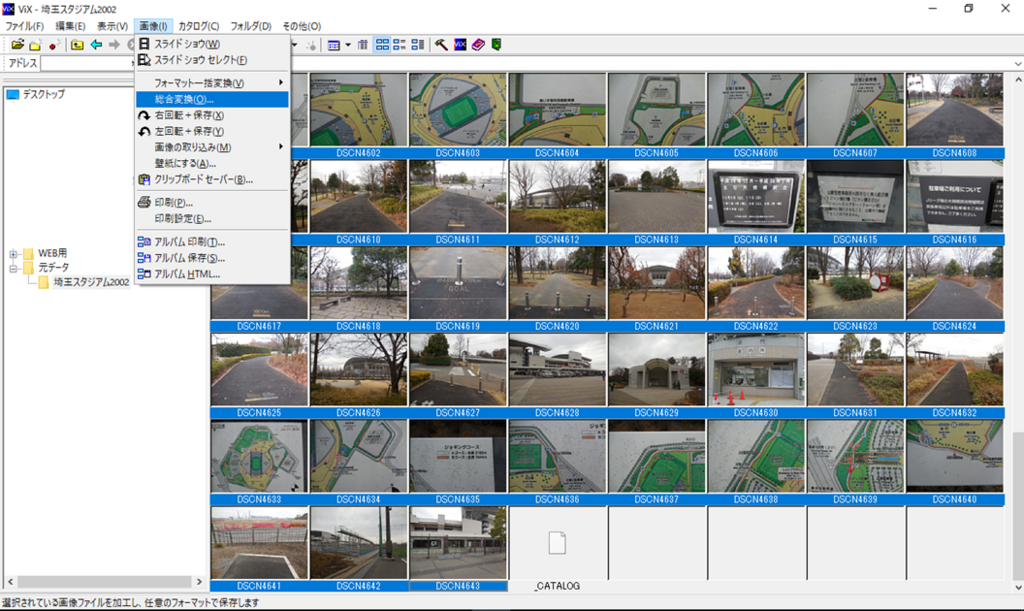Image resolution: width=1024 pixels, height=611 pixels.
Task: Open the フォルダ(D) menu
Action: point(251,26)
